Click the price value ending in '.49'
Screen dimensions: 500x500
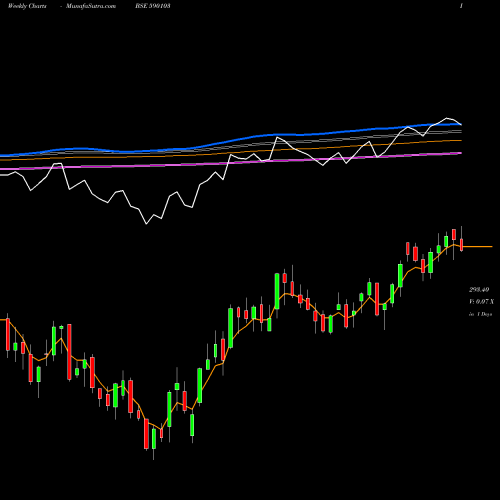pos(479,290)
